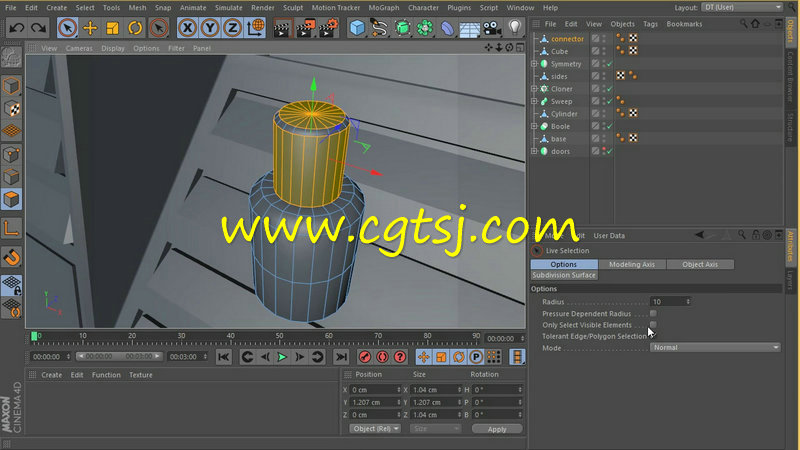Enable the Axis tool with L icon
The width and height of the screenshot is (800, 450).
point(11,229)
